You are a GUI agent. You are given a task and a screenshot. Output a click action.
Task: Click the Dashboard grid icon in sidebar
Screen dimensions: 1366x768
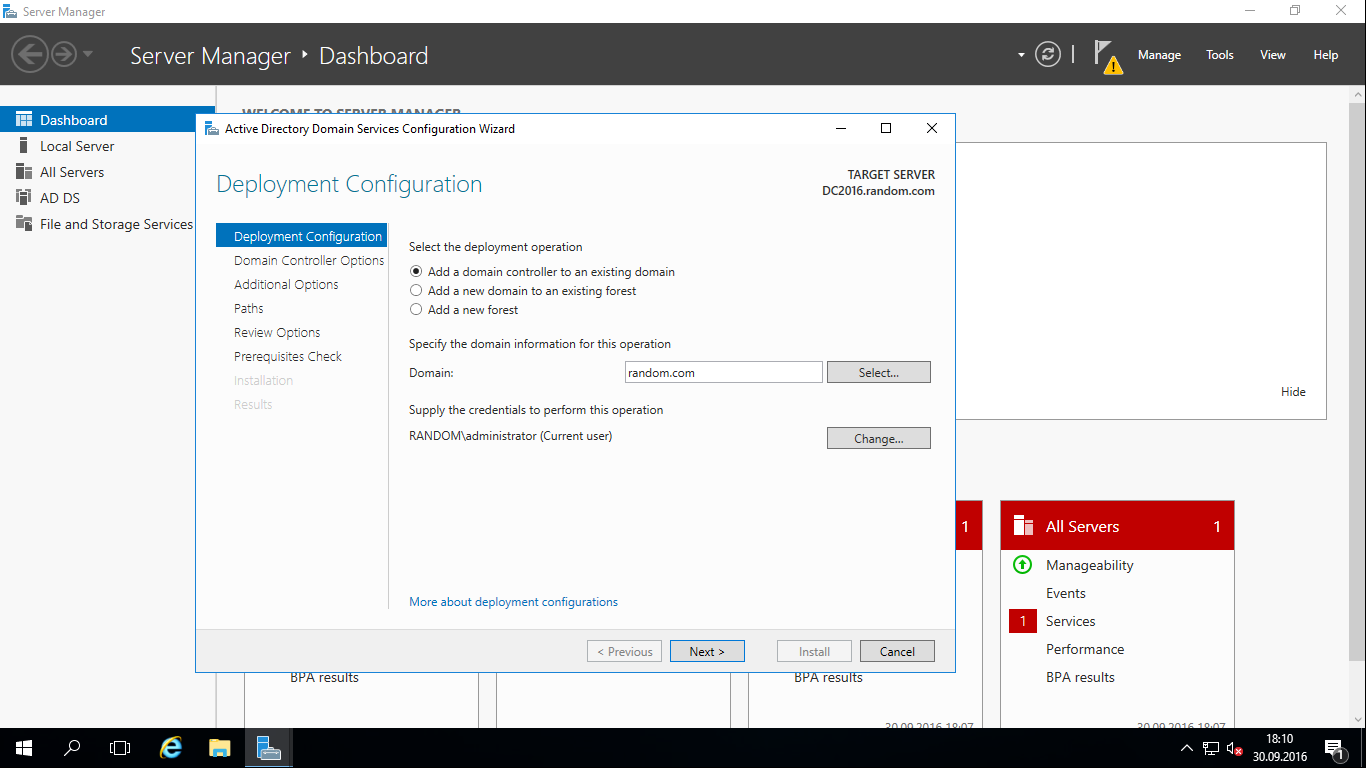pyautogui.click(x=24, y=120)
